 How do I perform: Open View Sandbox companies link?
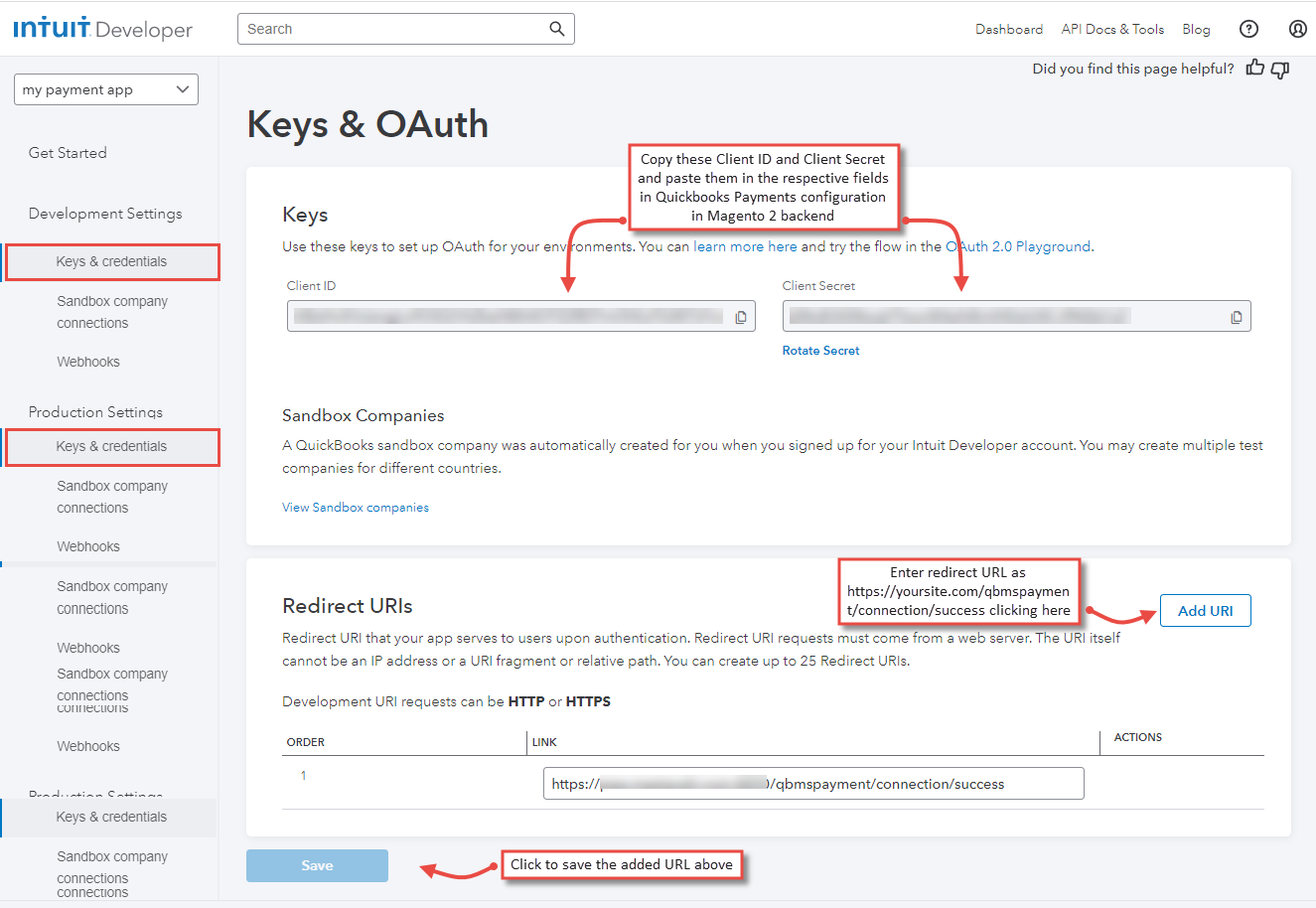point(356,508)
